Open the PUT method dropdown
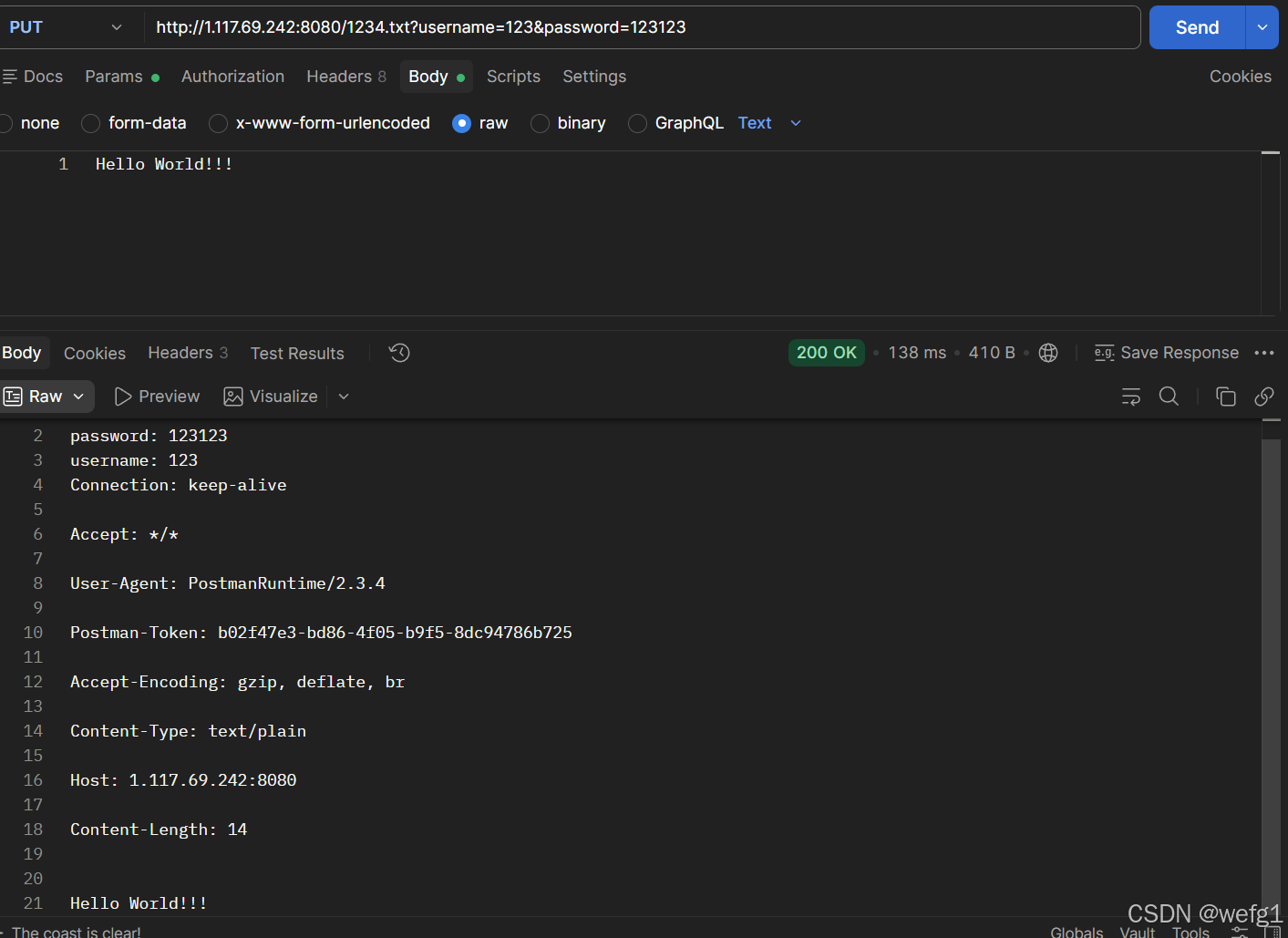The height and width of the screenshot is (938, 1288). (66, 27)
